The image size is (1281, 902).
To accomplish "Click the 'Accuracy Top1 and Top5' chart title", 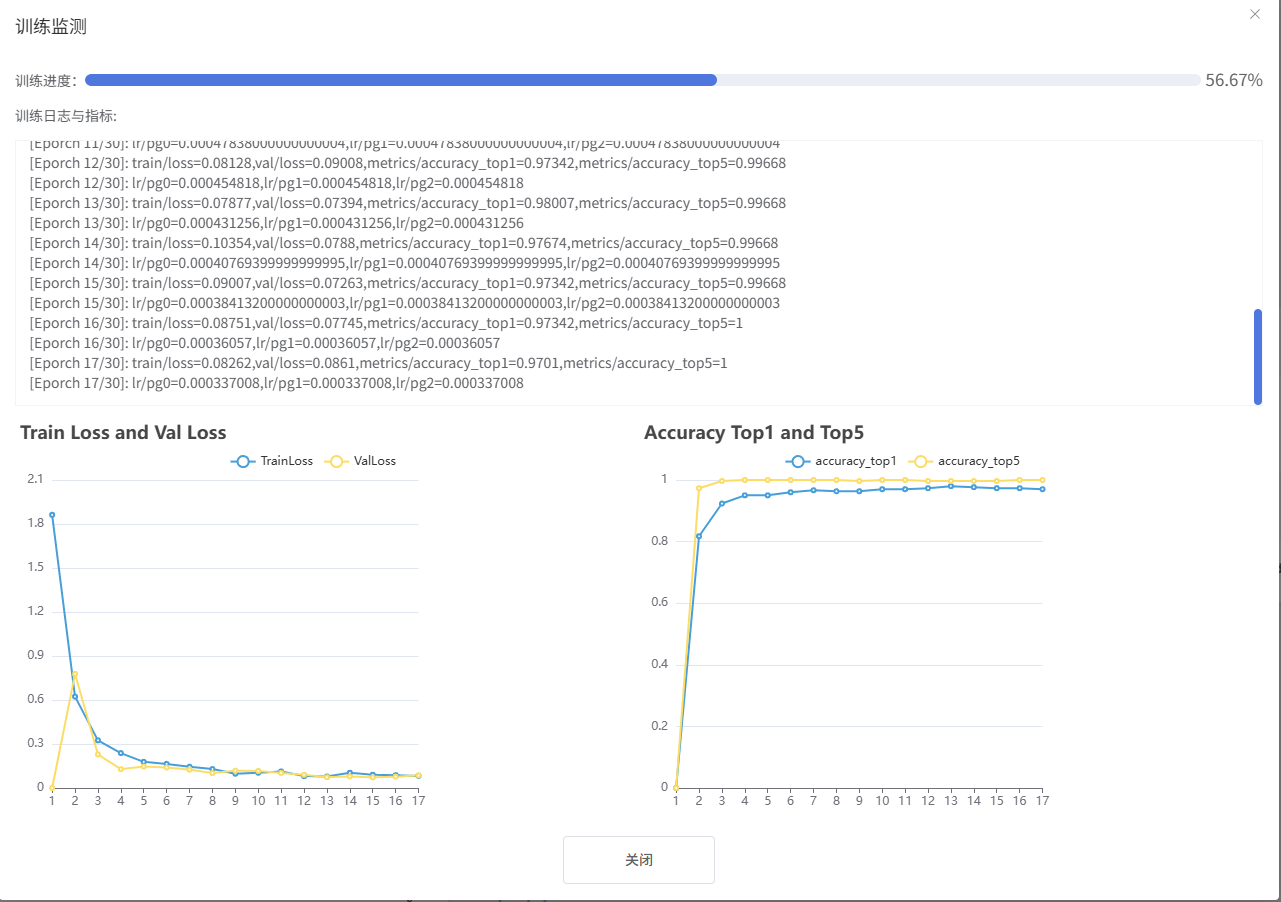I will (753, 433).
